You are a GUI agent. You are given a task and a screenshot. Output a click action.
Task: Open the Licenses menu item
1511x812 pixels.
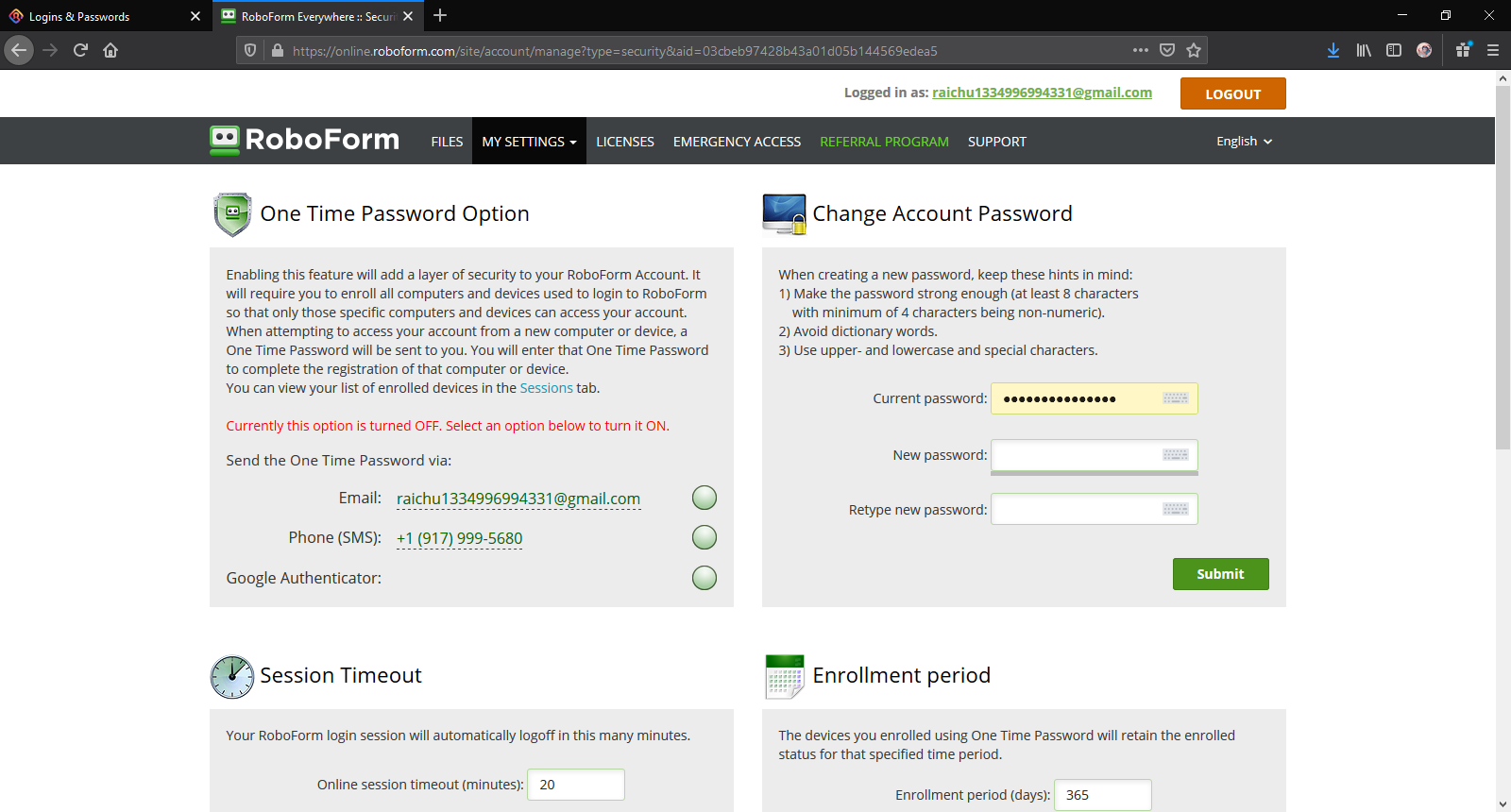click(x=625, y=142)
